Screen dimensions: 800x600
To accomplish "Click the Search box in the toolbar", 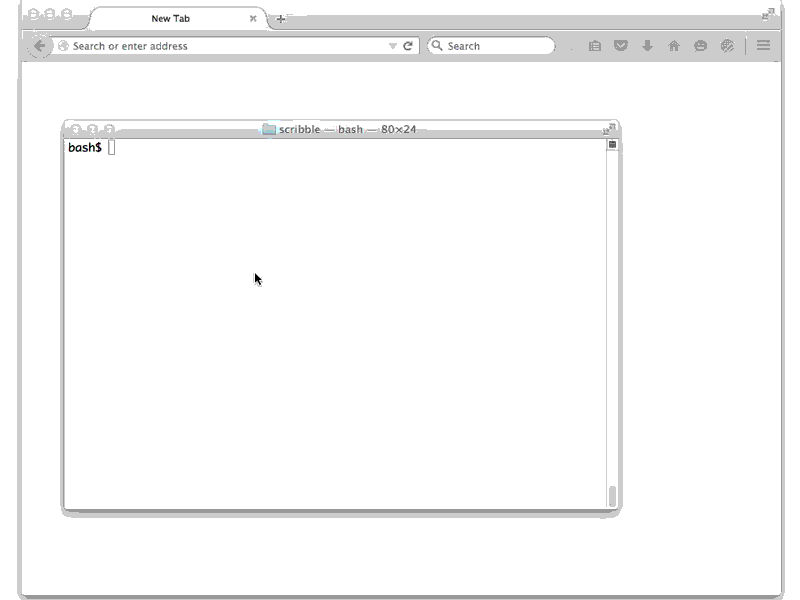I will click(x=491, y=46).
